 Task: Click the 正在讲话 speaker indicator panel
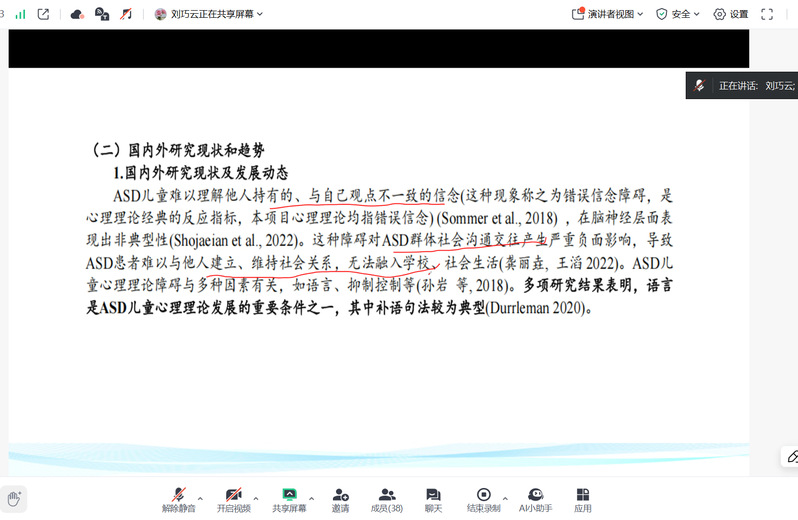coord(745,86)
